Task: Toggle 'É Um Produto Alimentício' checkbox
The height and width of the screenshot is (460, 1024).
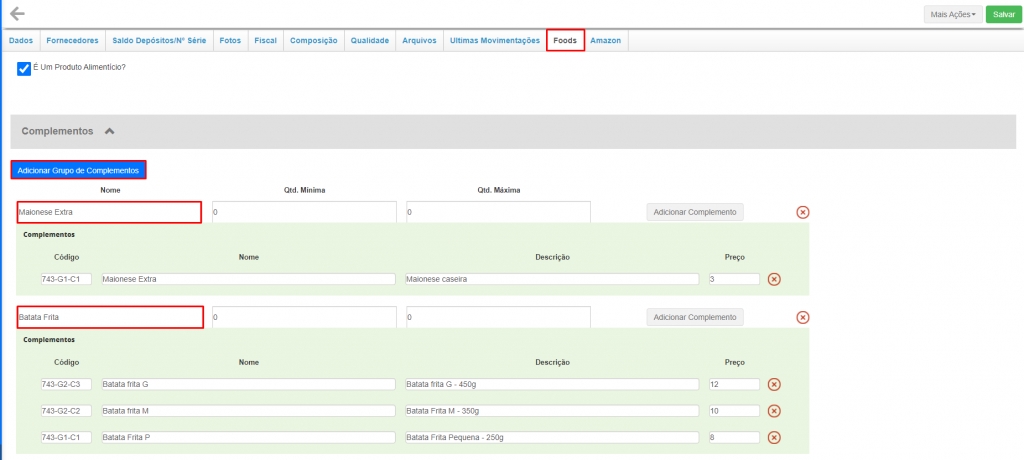Action: click(x=24, y=69)
